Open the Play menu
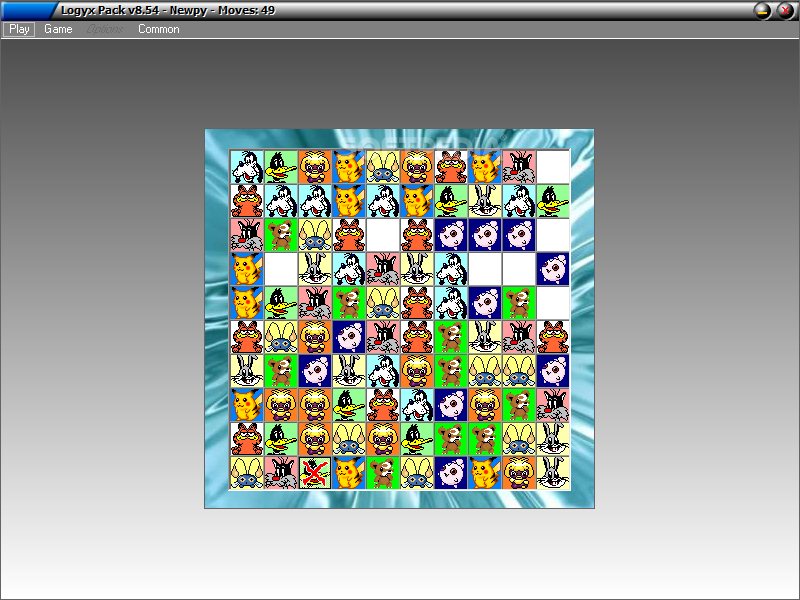The width and height of the screenshot is (800, 600). [x=19, y=29]
